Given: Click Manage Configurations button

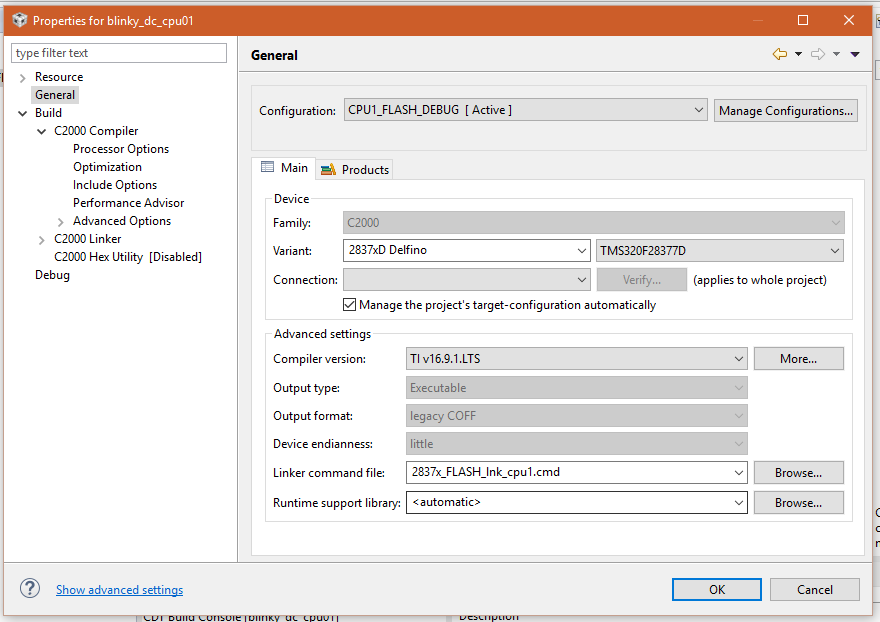Looking at the screenshot, I should pos(786,111).
